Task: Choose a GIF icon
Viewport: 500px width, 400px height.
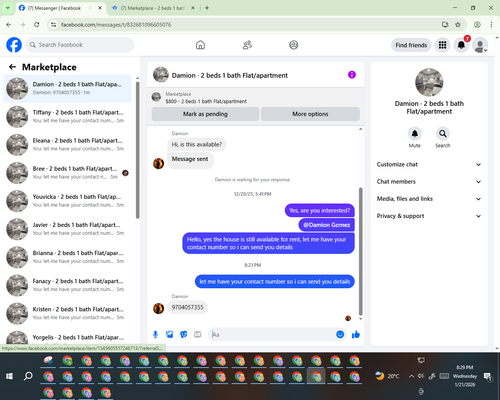Action: tap(198, 334)
